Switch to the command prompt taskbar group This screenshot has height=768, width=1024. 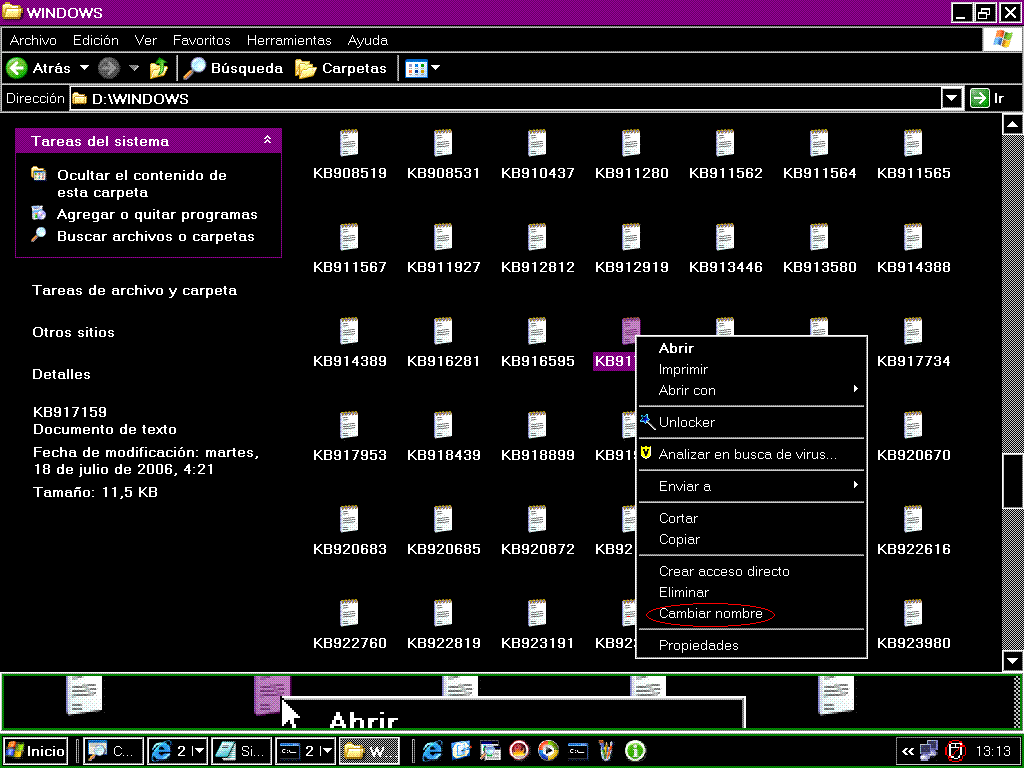[x=306, y=751]
